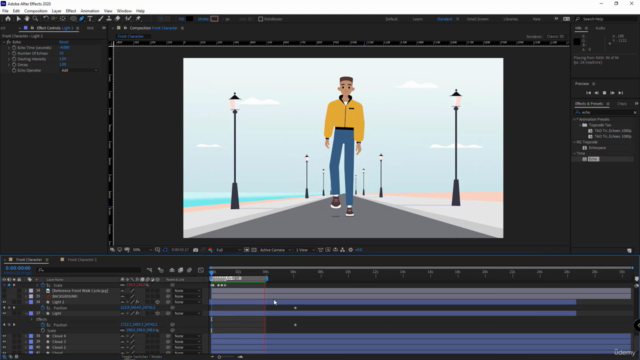Switch to the Audio panel tab
The image size is (640, 360).
point(600,28)
